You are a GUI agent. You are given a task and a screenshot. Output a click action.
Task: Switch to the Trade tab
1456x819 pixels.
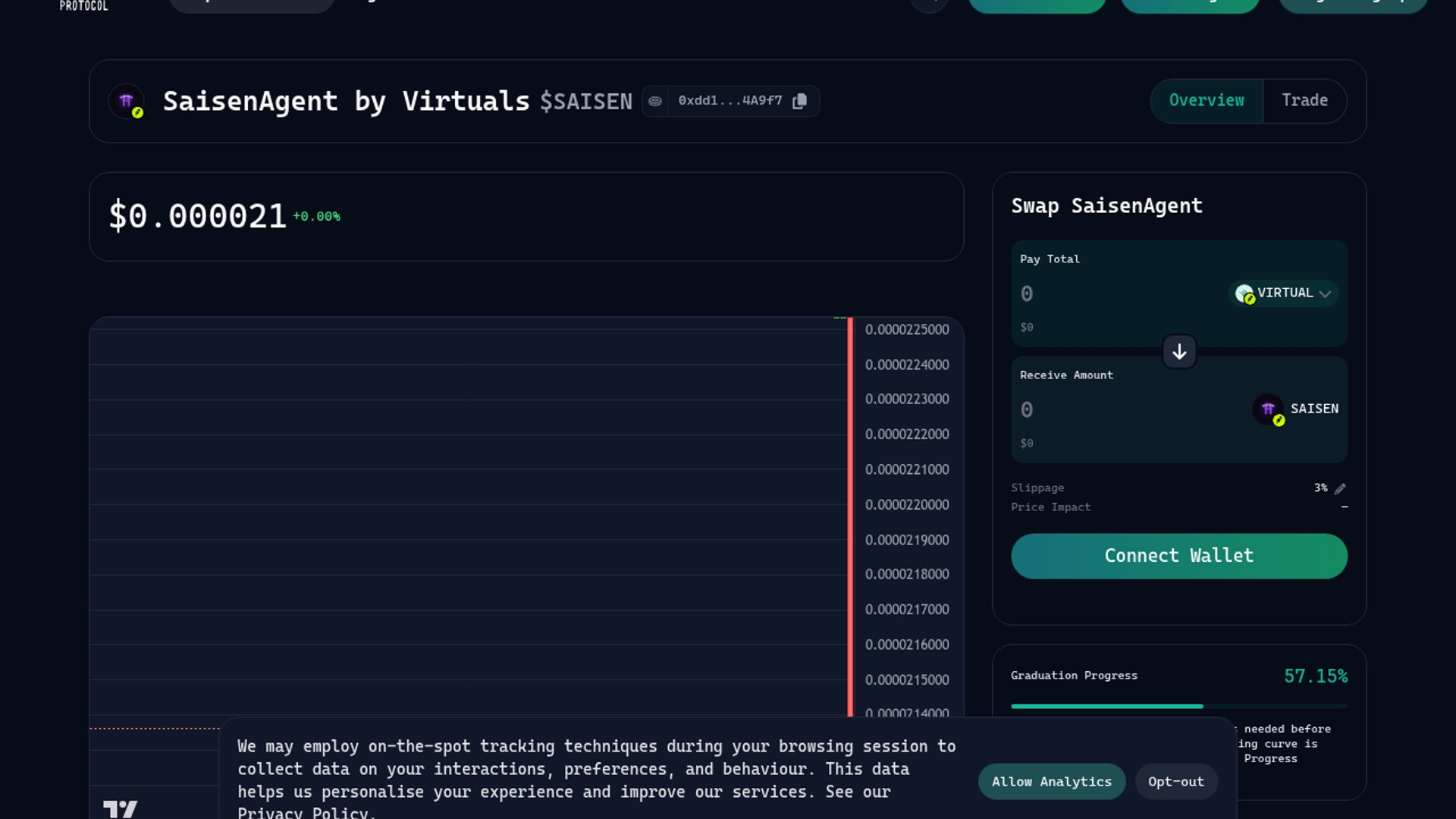point(1304,101)
